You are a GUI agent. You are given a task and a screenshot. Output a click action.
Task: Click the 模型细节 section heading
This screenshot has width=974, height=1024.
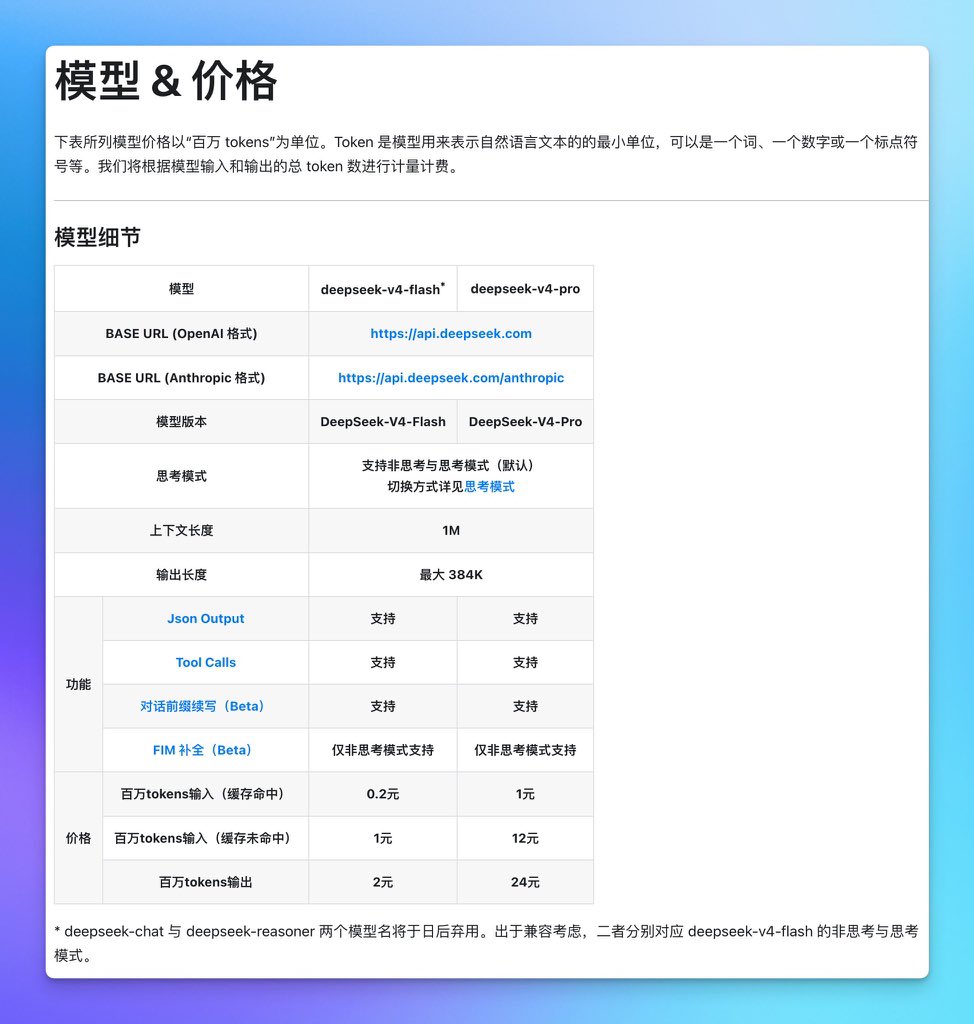(x=97, y=237)
